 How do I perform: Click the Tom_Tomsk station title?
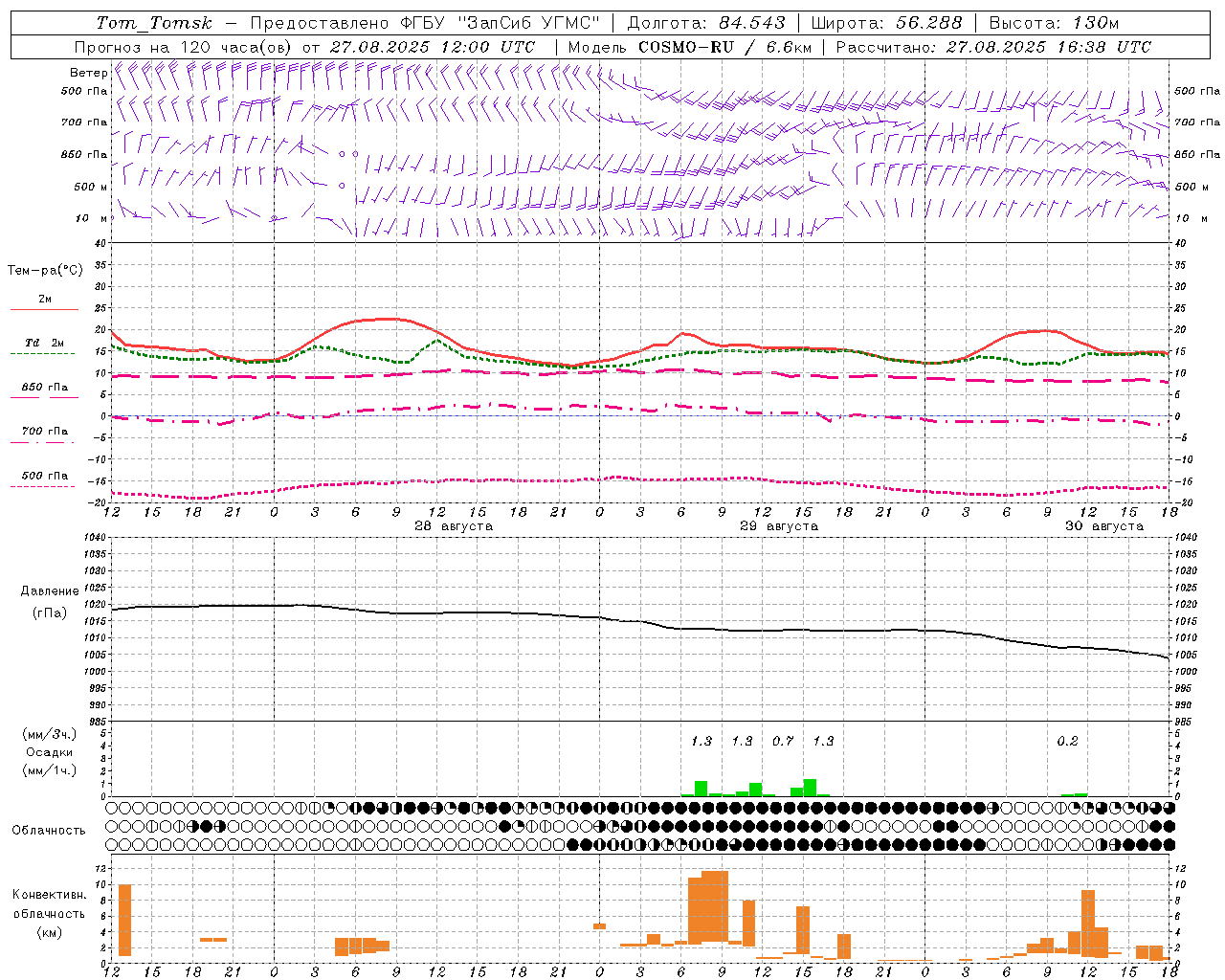pyautogui.click(x=154, y=23)
